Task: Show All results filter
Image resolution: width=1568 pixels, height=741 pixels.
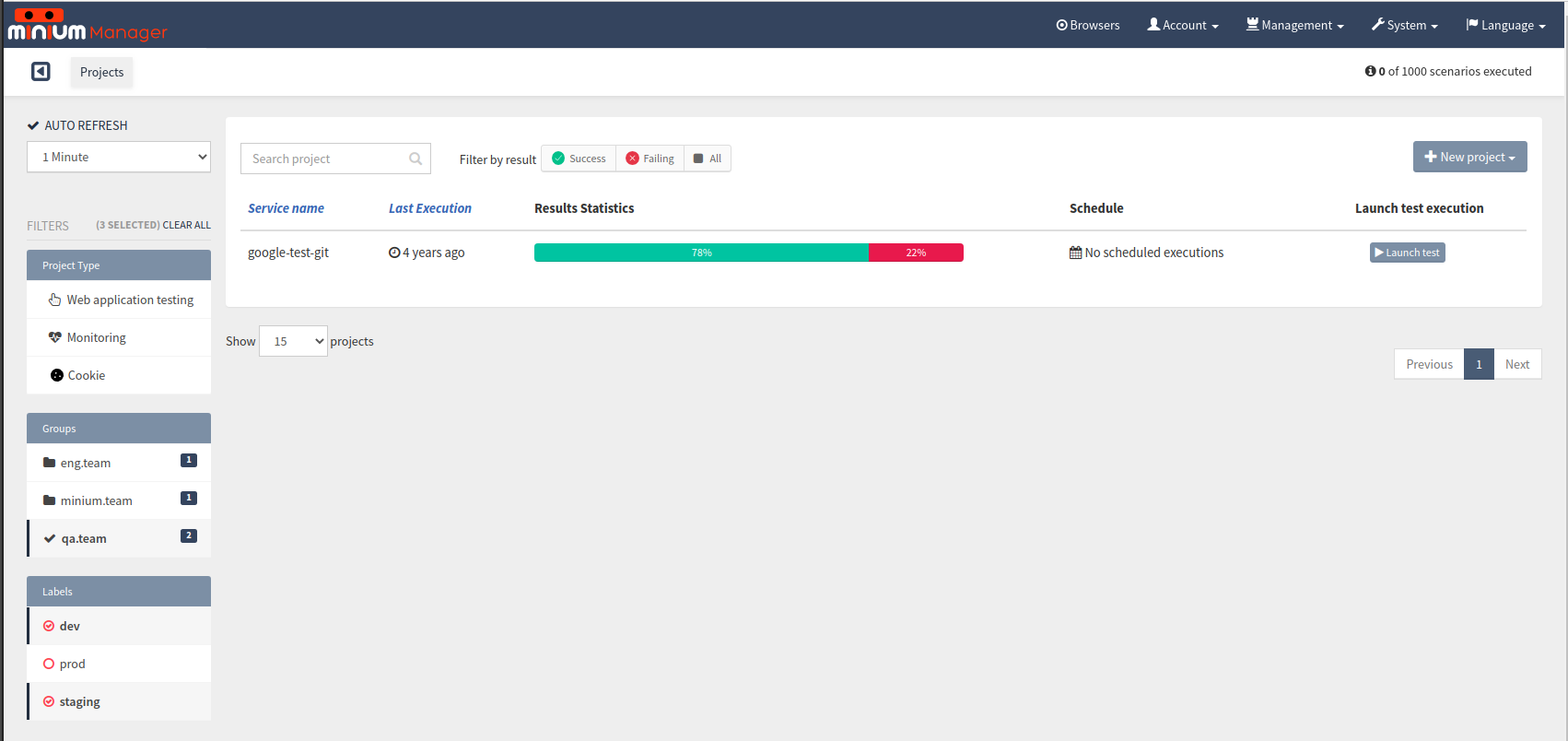Action: [708, 159]
